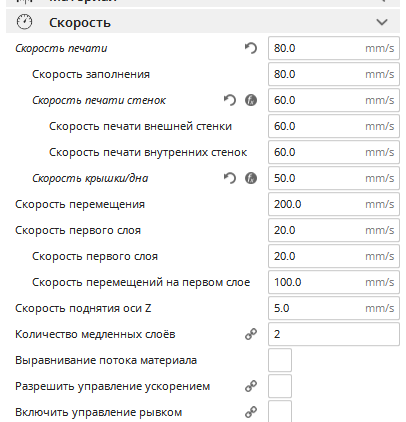Click the link icon for Включить управление рывком

251,412
